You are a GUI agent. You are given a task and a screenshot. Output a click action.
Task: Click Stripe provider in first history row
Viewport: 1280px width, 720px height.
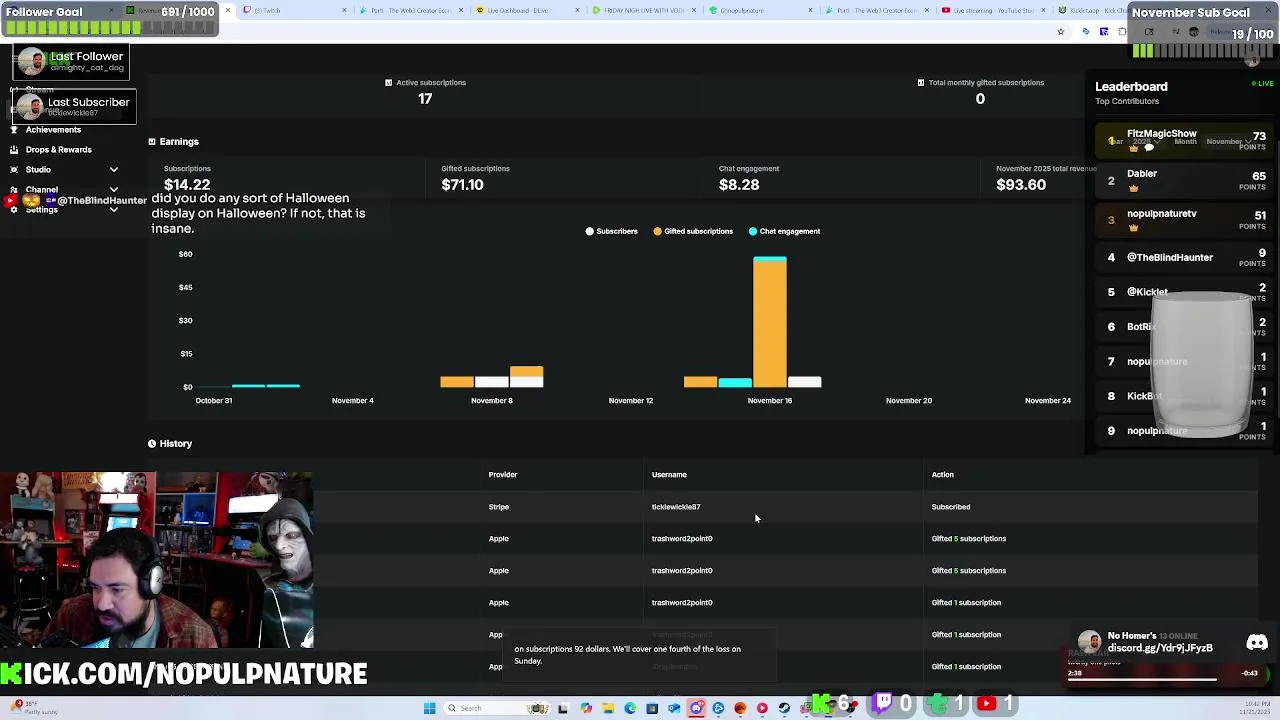point(499,507)
